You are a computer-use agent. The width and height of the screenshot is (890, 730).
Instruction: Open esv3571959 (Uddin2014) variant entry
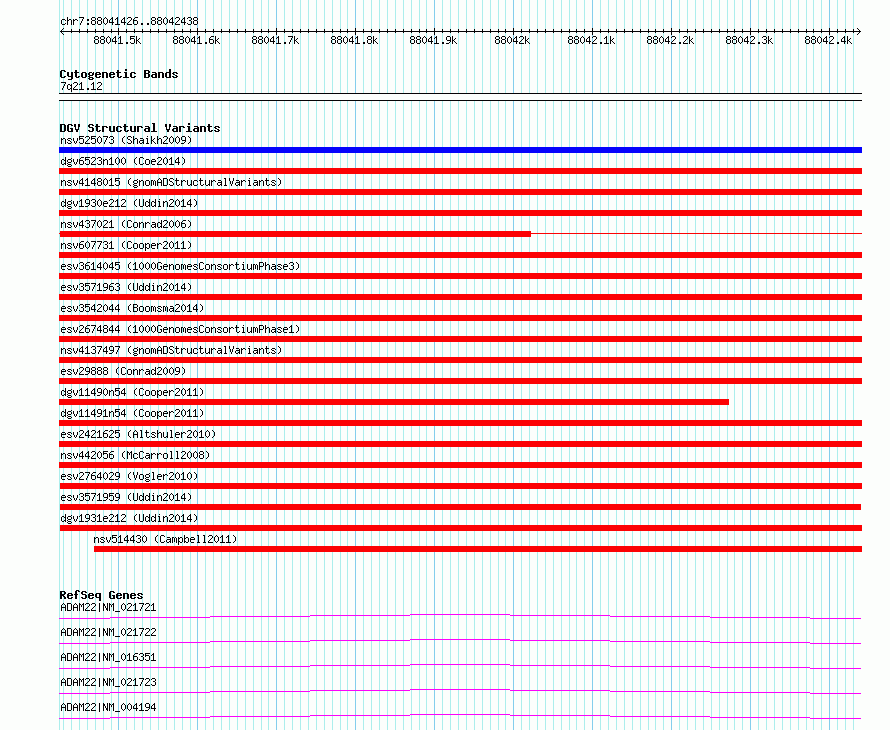[126, 497]
